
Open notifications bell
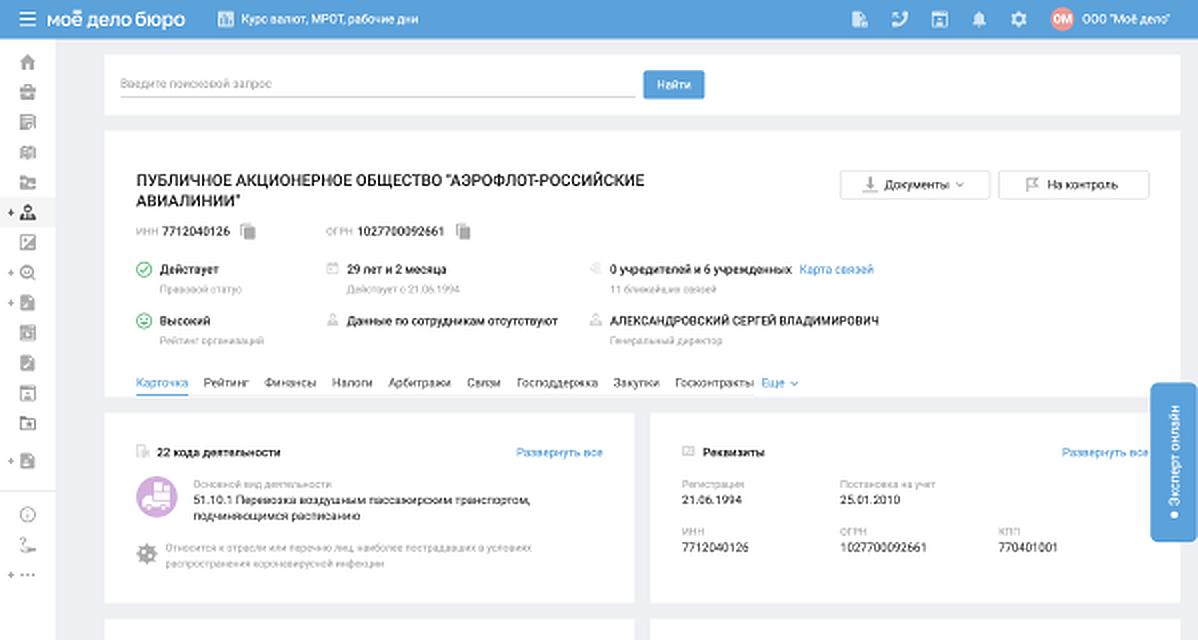(x=979, y=19)
